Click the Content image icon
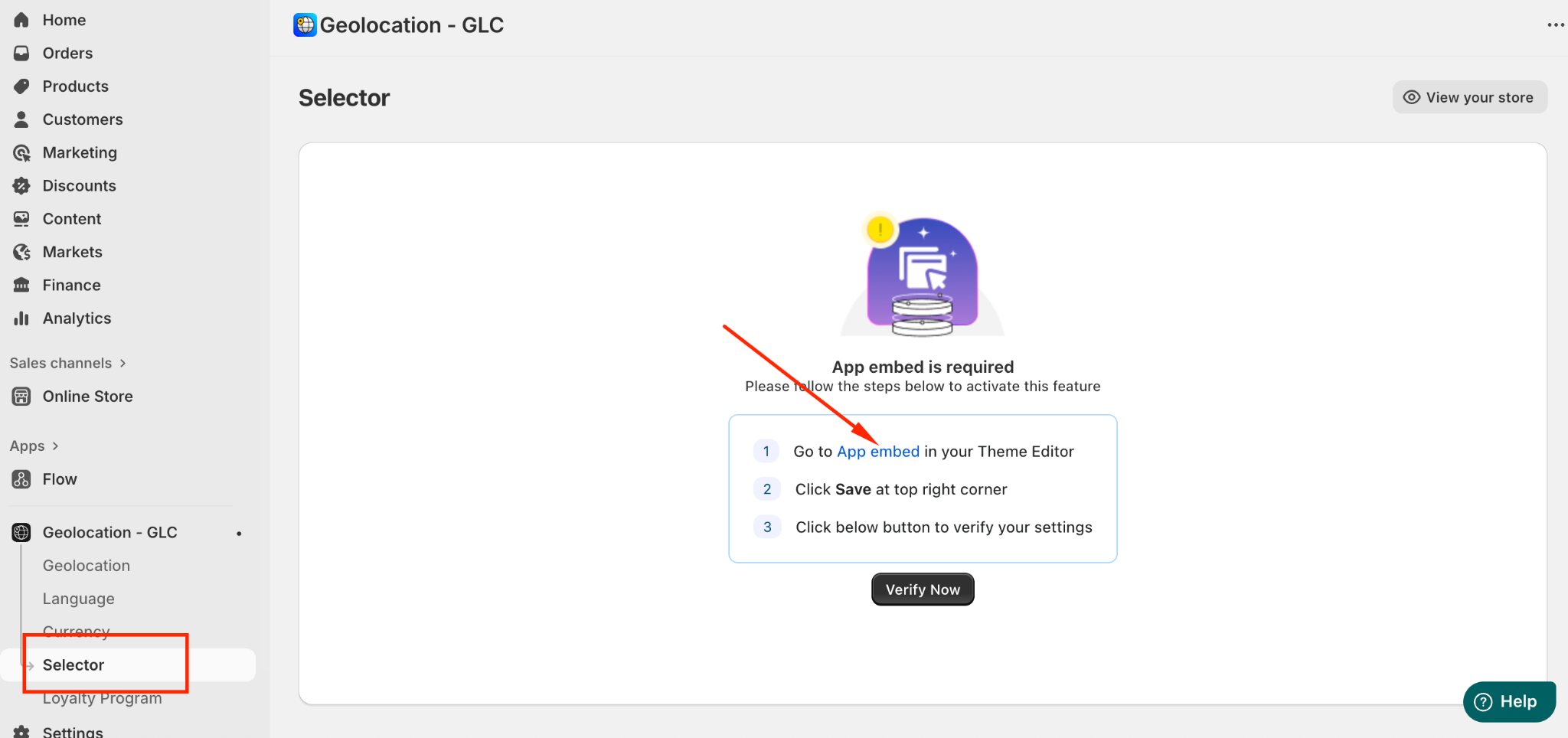 point(21,219)
